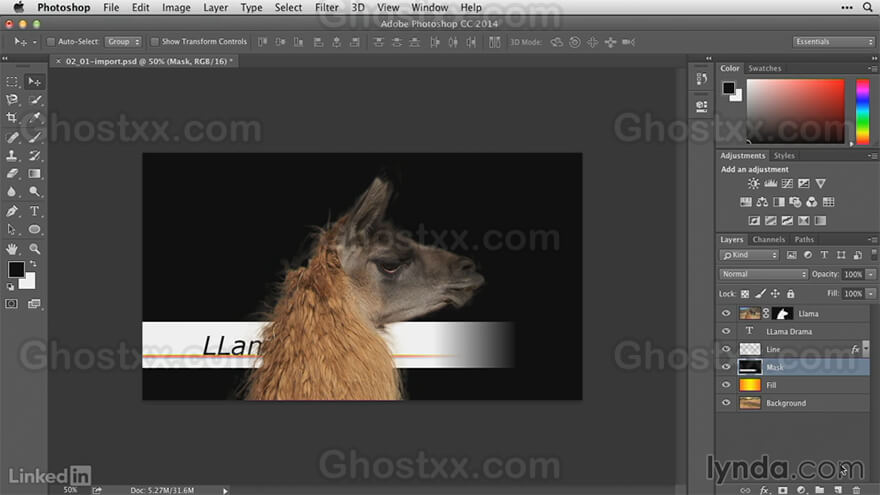The width and height of the screenshot is (880, 495).
Task: Open the Apple menu
Action: [x=19, y=7]
